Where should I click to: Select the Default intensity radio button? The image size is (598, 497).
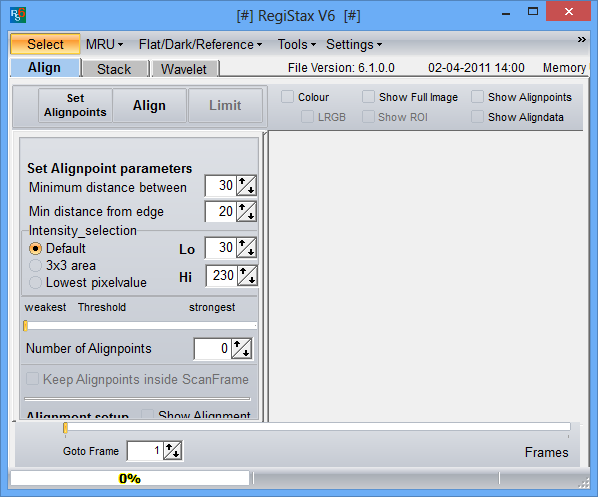point(35,249)
